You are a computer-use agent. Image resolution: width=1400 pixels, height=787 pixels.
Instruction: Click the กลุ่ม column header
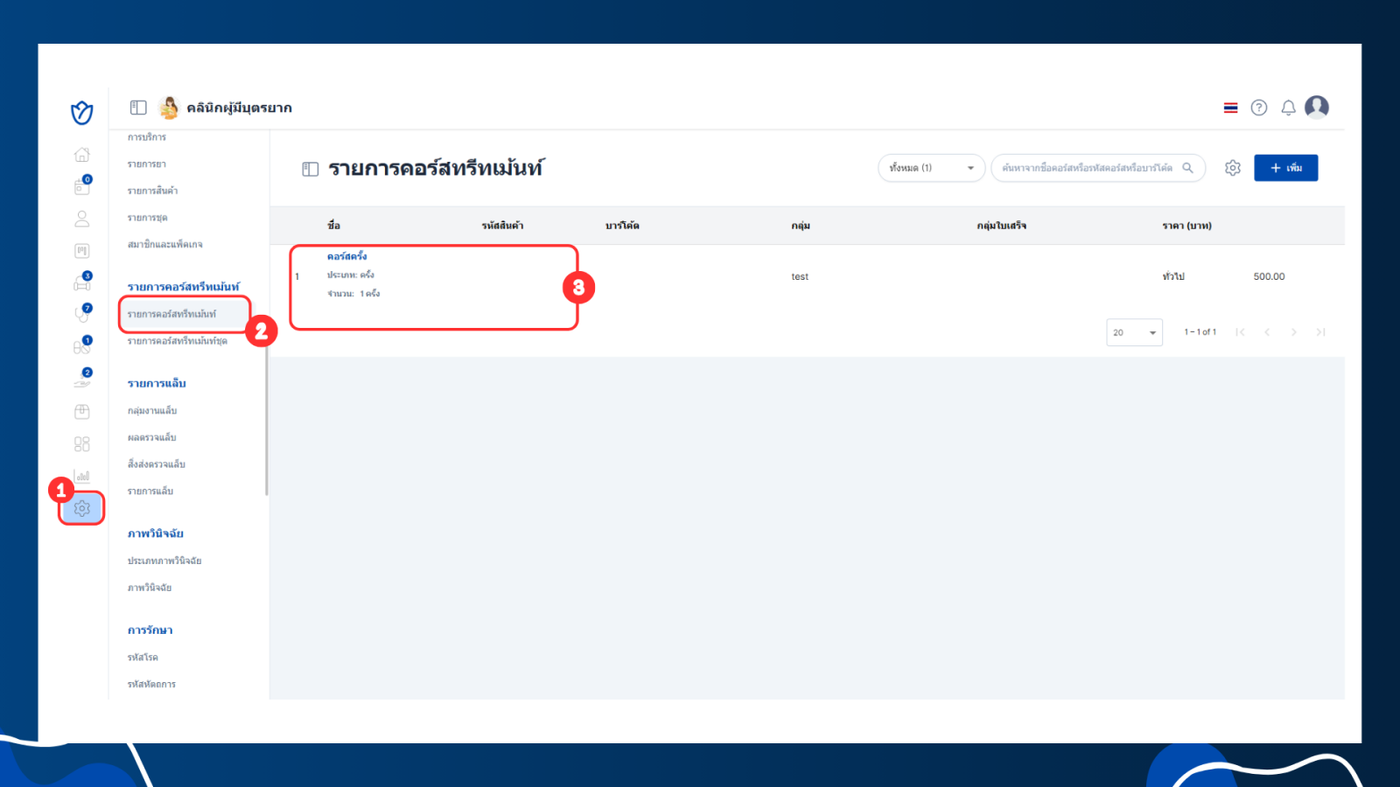click(x=800, y=226)
